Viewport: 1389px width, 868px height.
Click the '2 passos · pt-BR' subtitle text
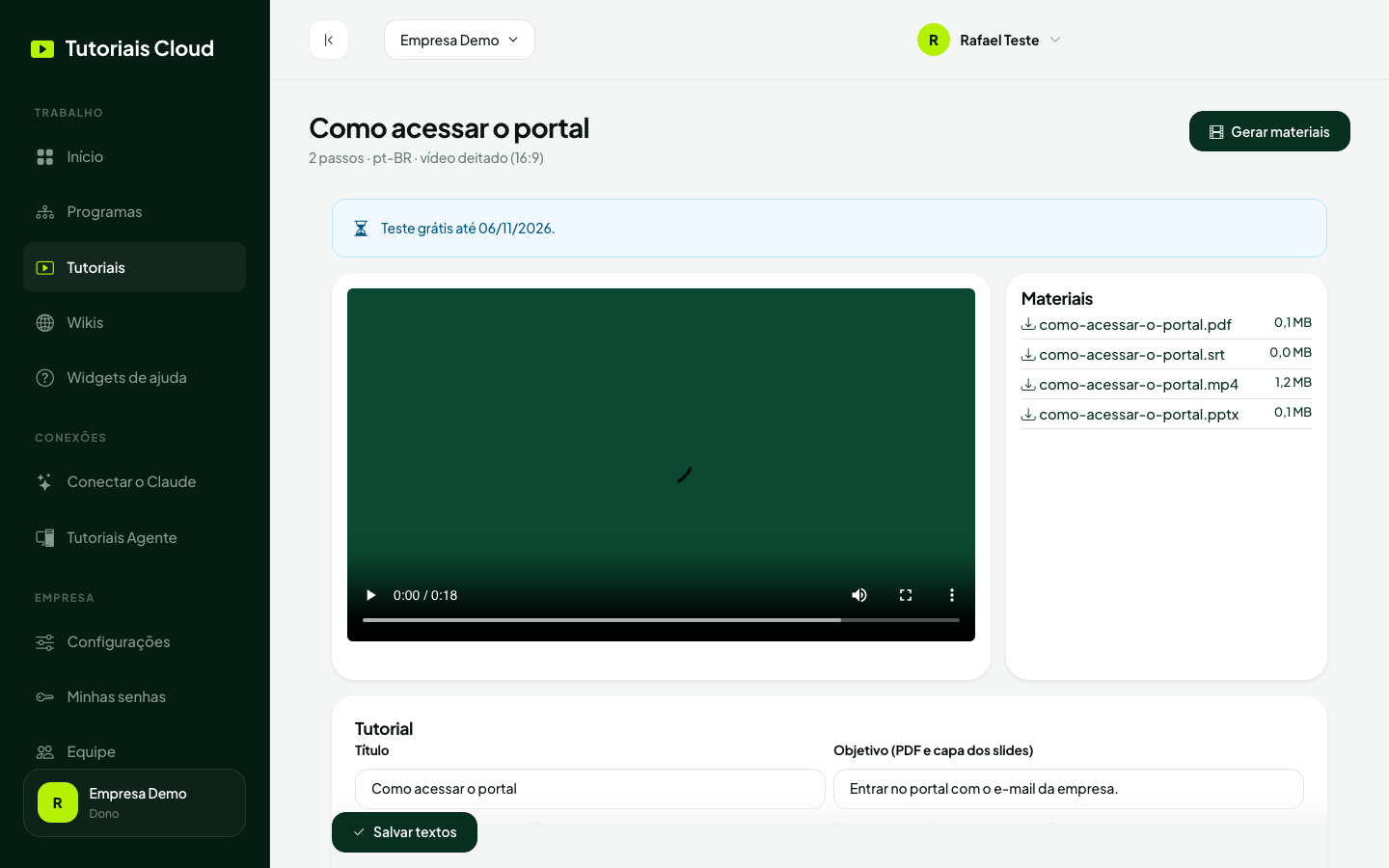pos(361,158)
